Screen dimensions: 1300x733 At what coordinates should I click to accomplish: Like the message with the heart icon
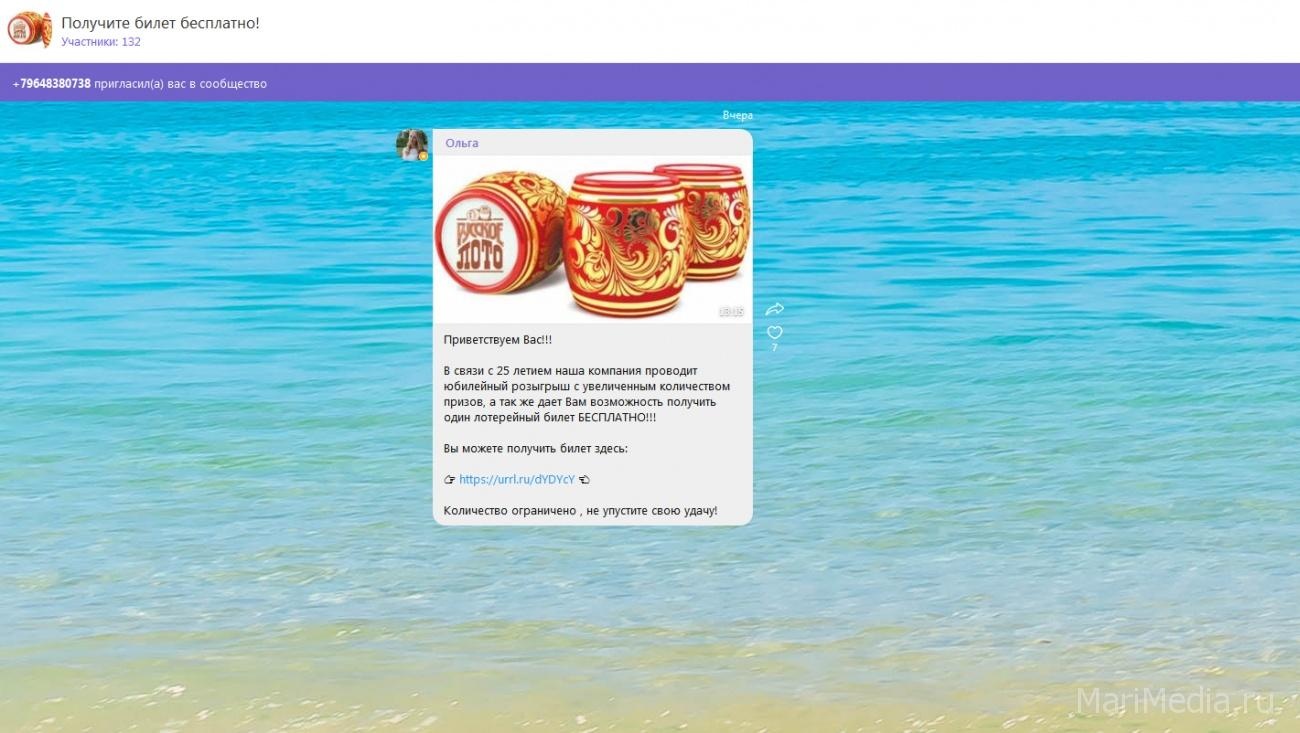774,332
